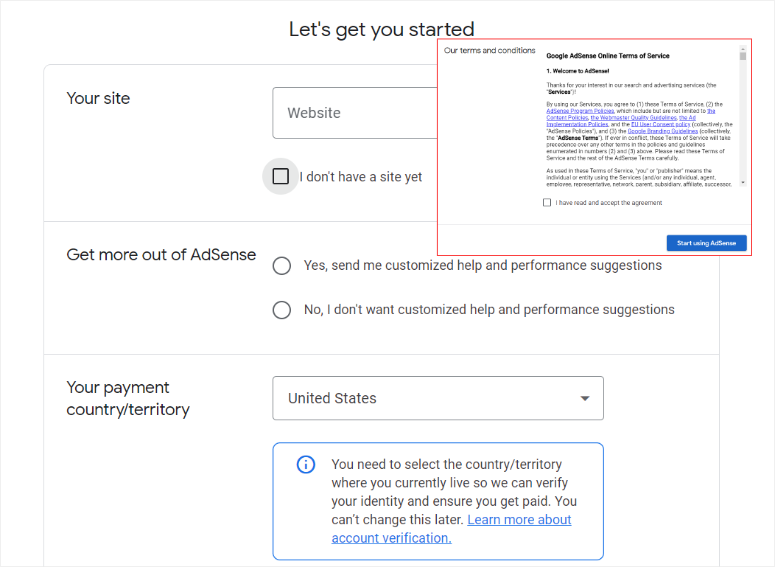The height and width of the screenshot is (567, 775).
Task: Check the "I don't have a site yet" box
Action: click(x=281, y=176)
